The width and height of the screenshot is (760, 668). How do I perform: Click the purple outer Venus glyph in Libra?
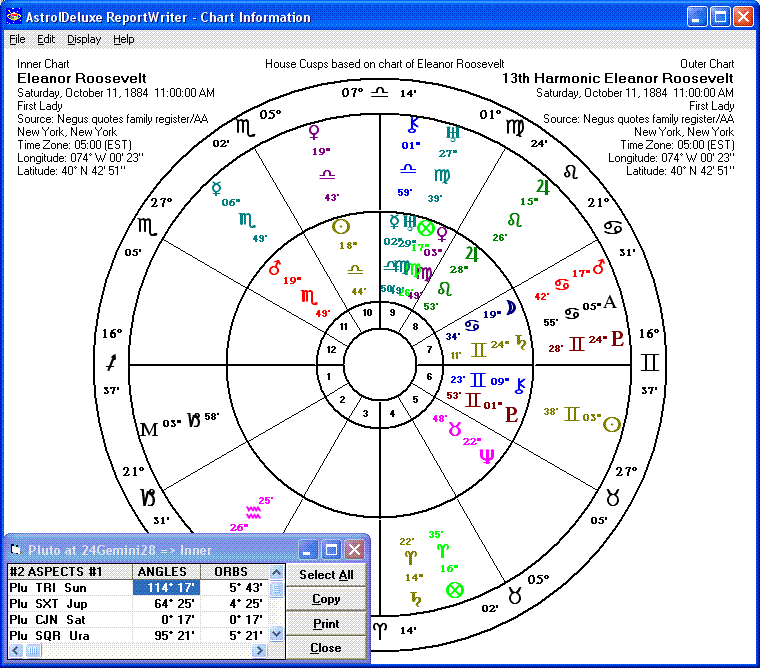(314, 131)
